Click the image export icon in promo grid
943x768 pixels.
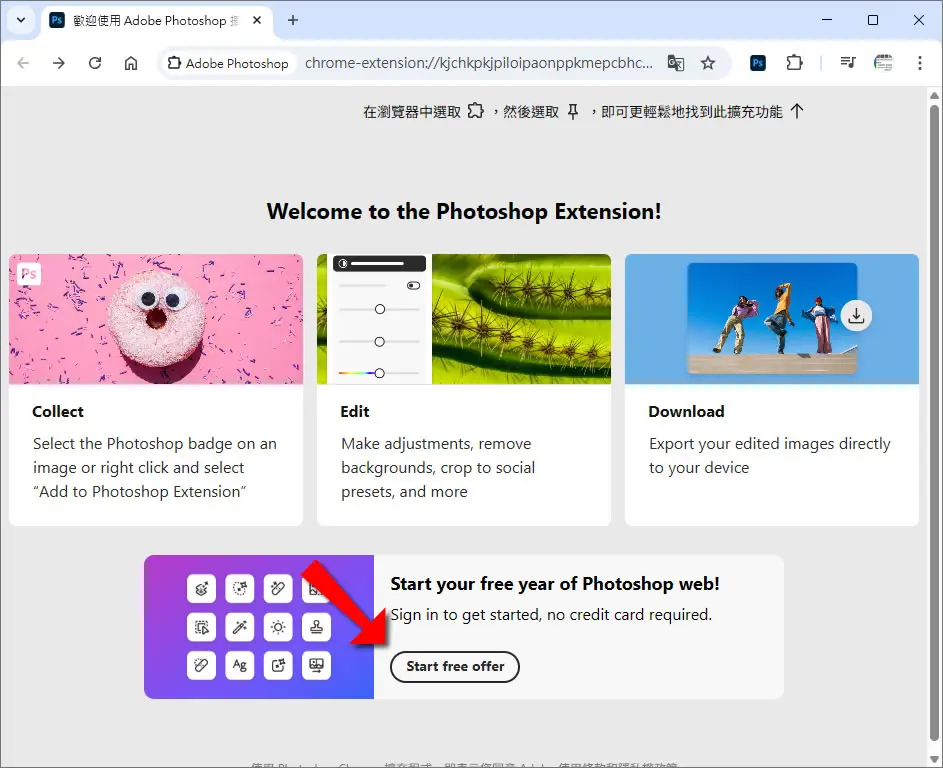coord(316,665)
